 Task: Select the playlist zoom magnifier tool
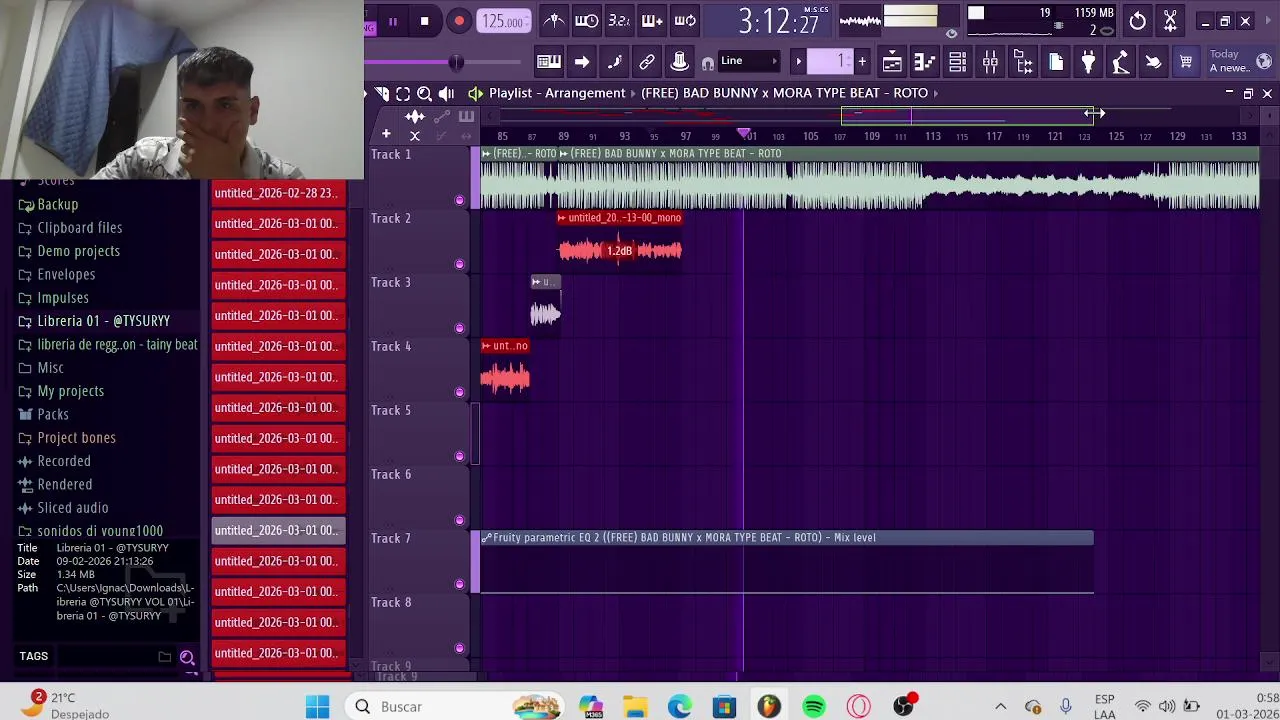[424, 93]
